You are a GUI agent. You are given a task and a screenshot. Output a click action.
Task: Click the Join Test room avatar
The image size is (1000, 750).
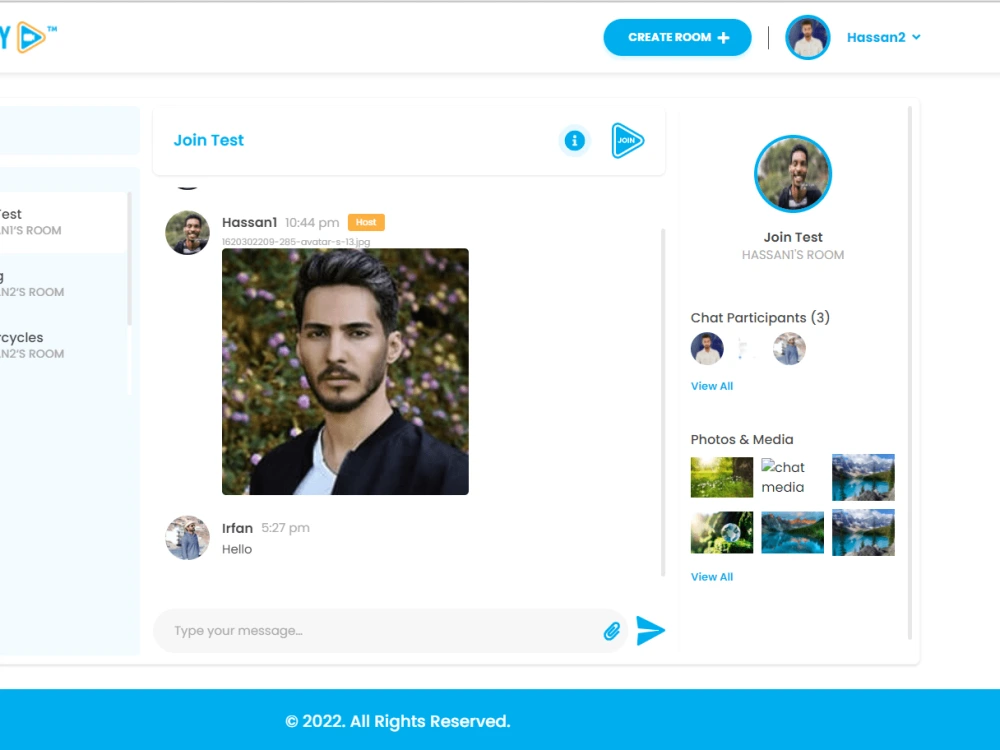tap(793, 173)
